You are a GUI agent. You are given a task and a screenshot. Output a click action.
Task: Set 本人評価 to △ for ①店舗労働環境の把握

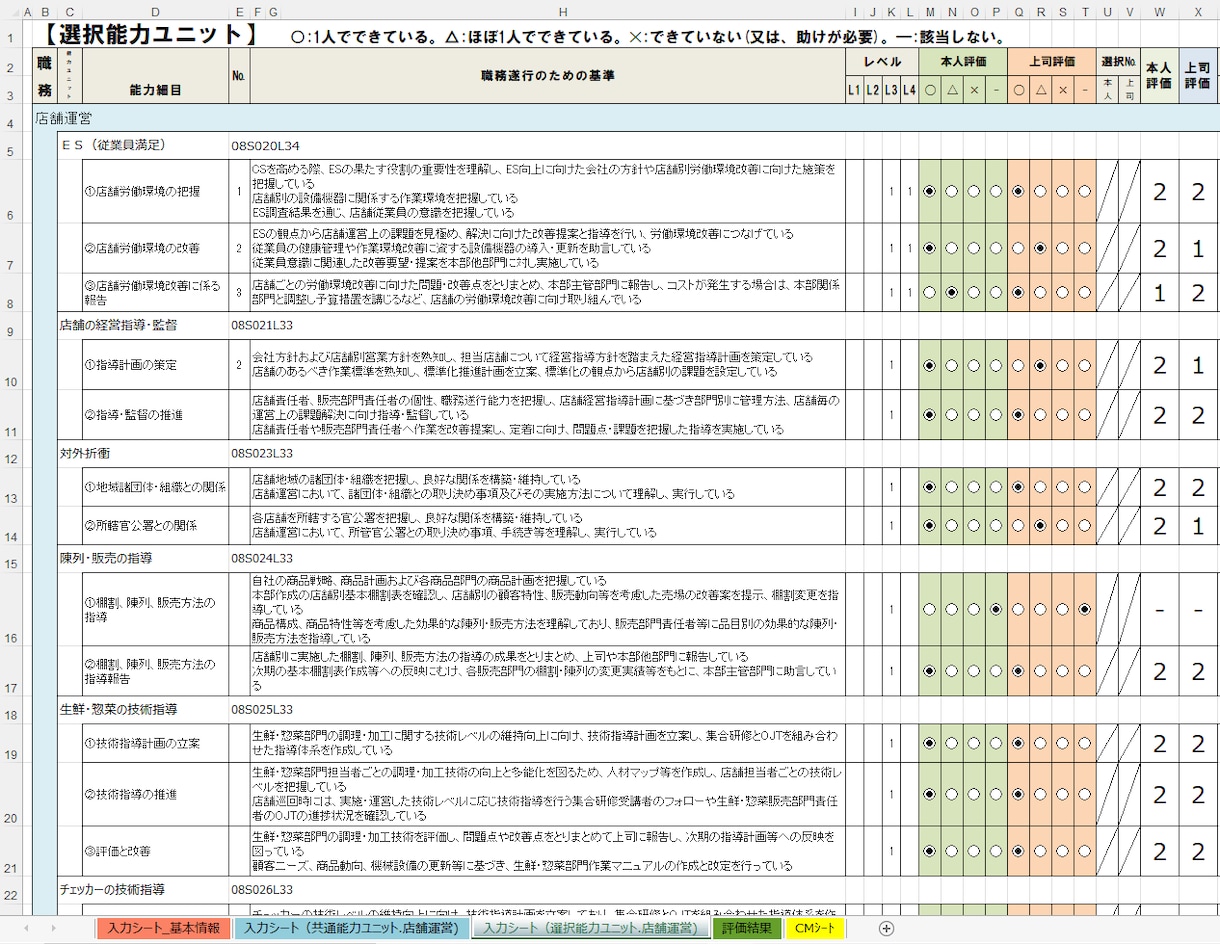point(952,191)
